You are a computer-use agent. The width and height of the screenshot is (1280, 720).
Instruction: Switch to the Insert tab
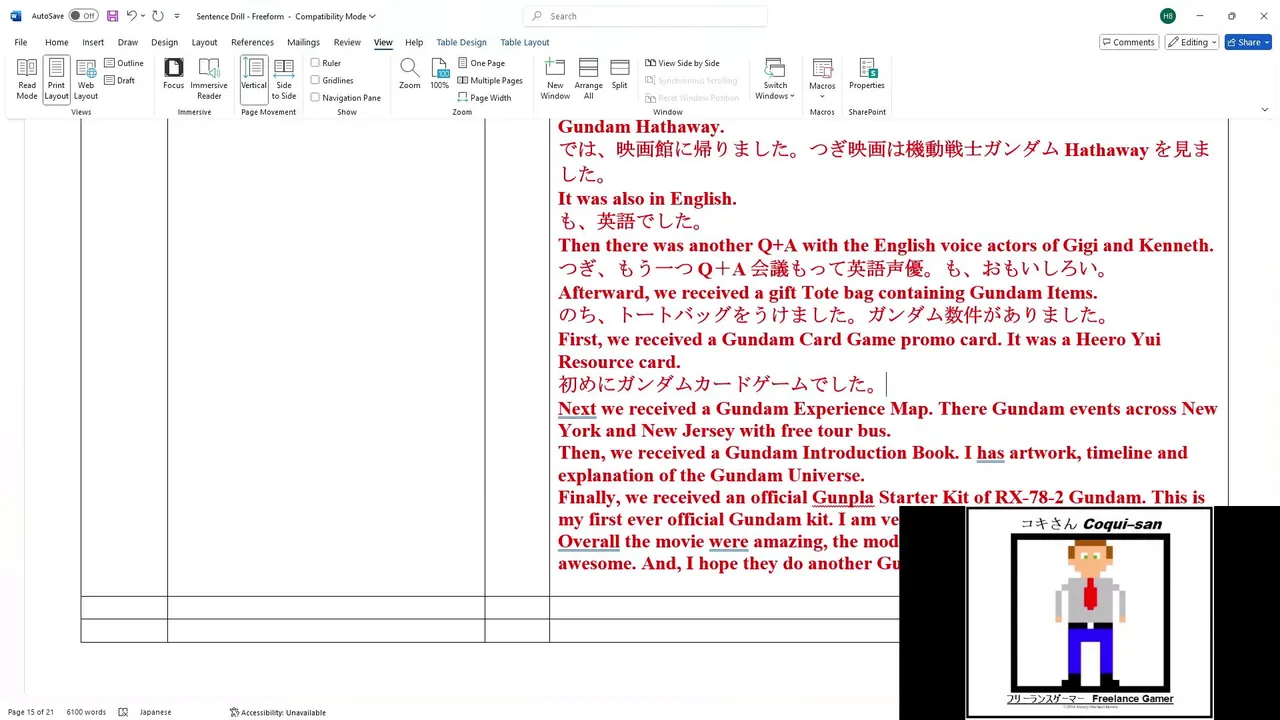(93, 42)
